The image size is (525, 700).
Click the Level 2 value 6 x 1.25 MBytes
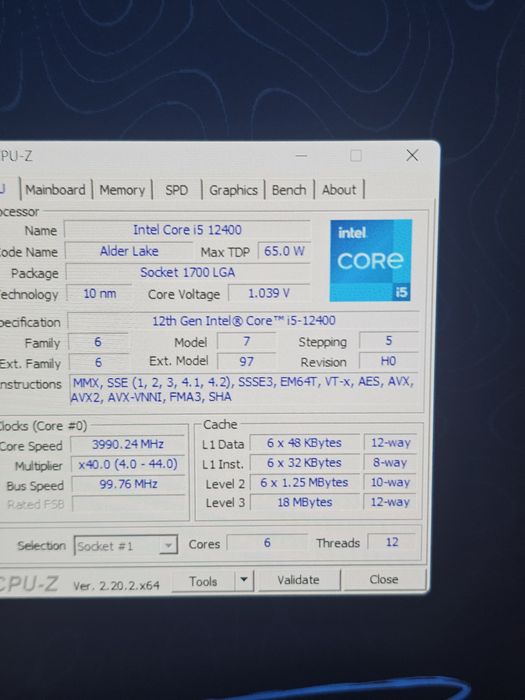(304, 483)
